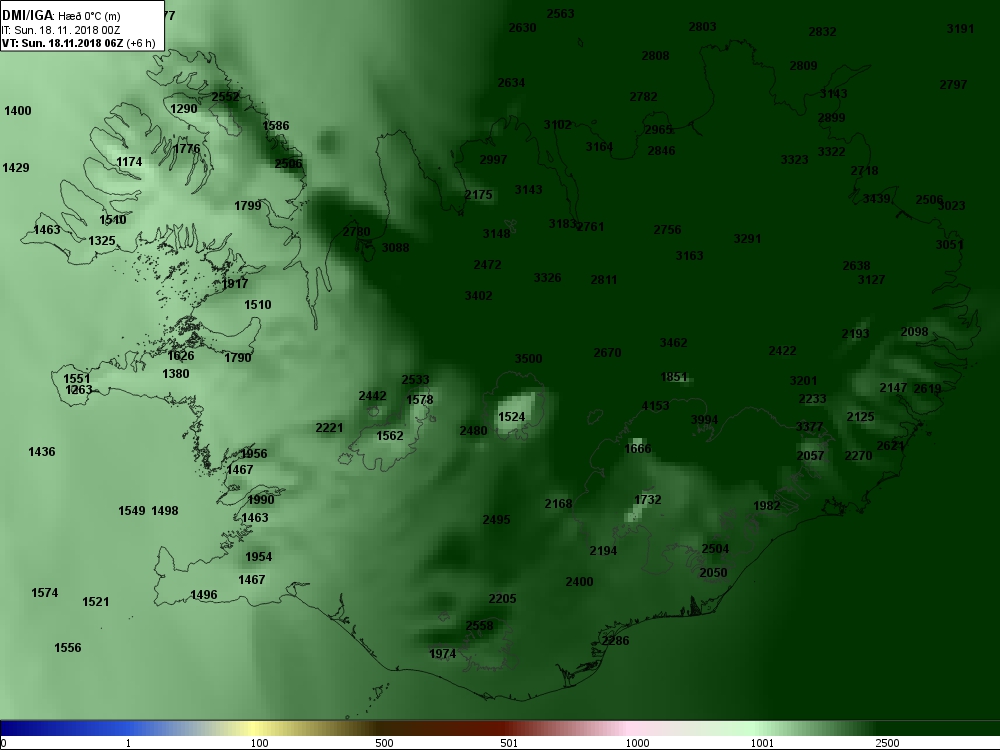Viewport: 1000px width, 750px height.
Task: Click the 3088 map value
Action: tap(395, 247)
